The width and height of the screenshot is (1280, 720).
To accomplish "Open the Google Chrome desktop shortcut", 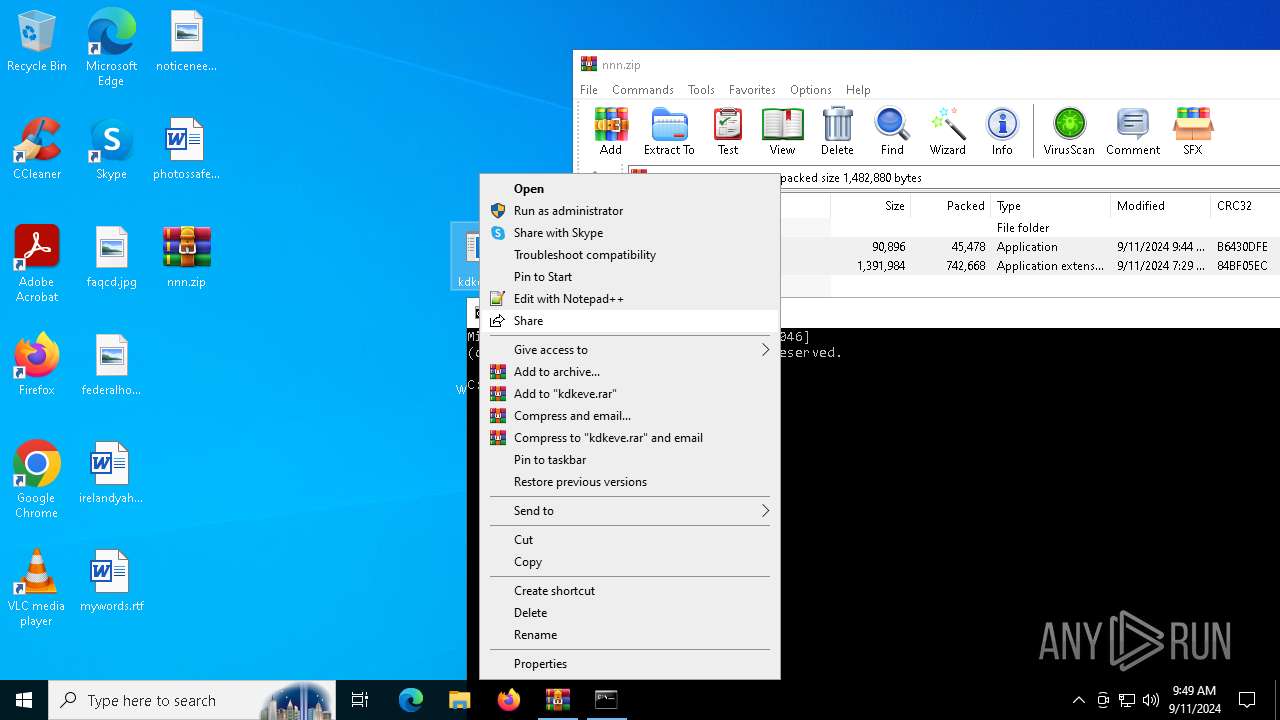I will click(x=37, y=480).
